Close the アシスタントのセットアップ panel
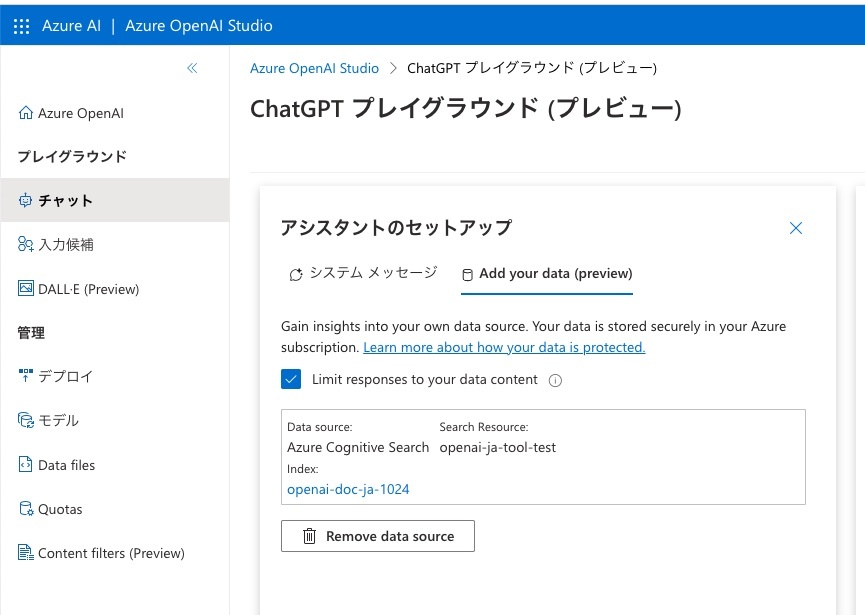Image resolution: width=865 pixels, height=615 pixels. tap(796, 228)
